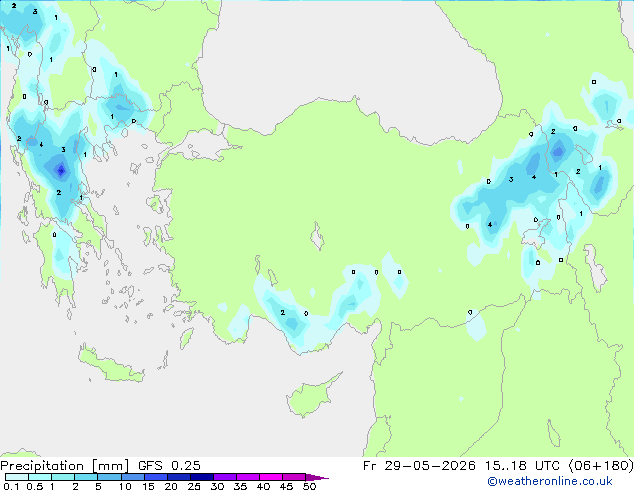
Task: Click the "0.1" legend scale label
Action: point(11,486)
